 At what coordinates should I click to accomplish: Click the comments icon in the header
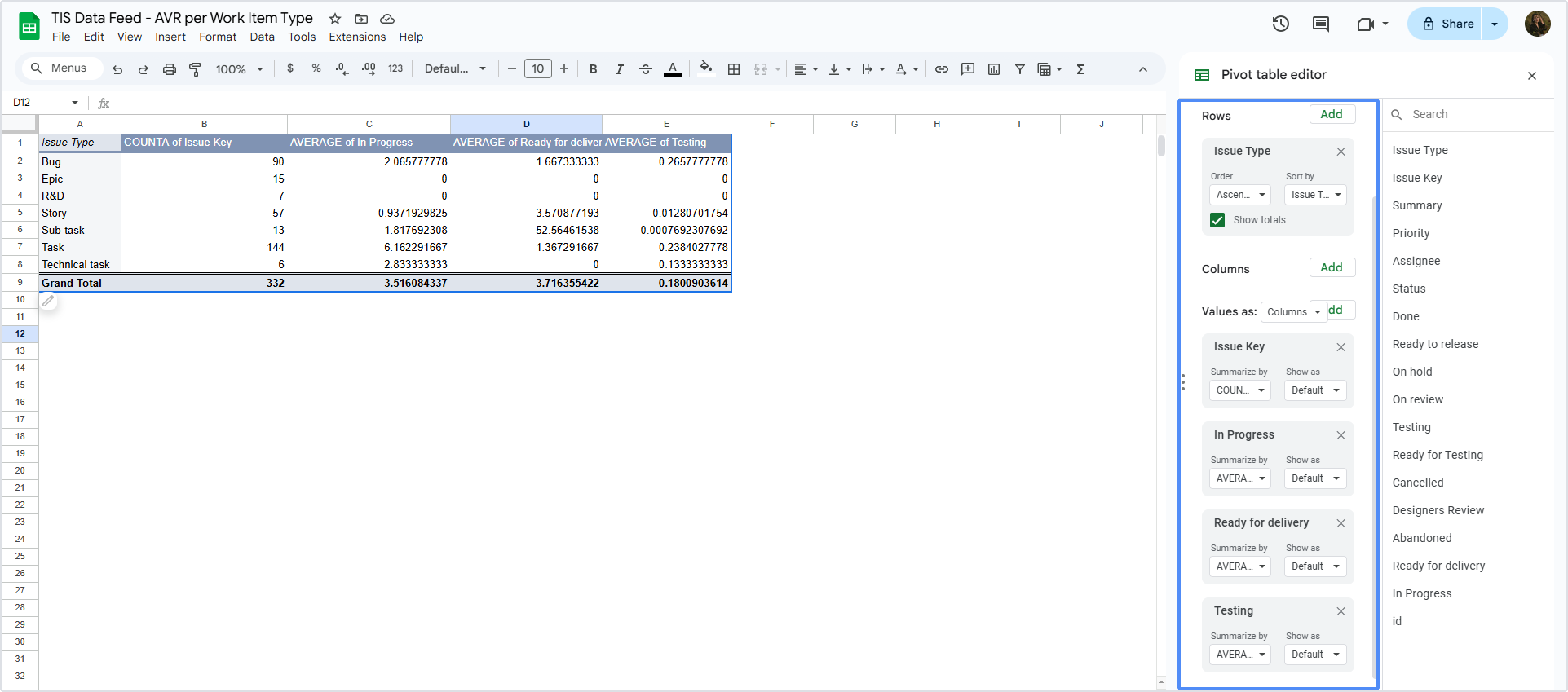coord(1320,24)
